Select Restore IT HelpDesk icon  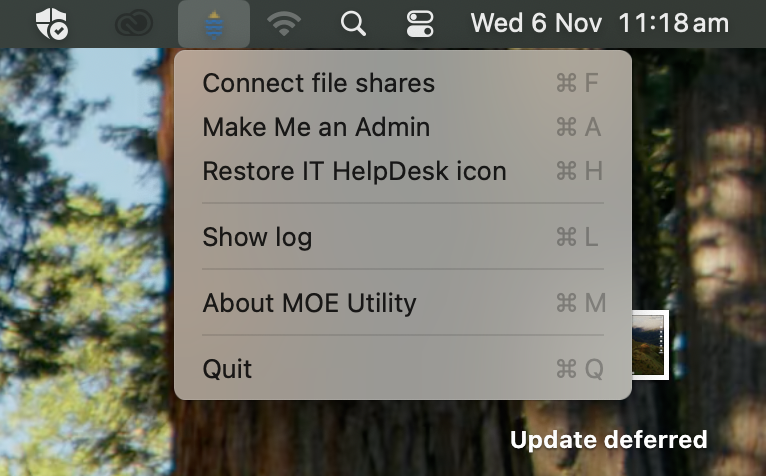354,171
